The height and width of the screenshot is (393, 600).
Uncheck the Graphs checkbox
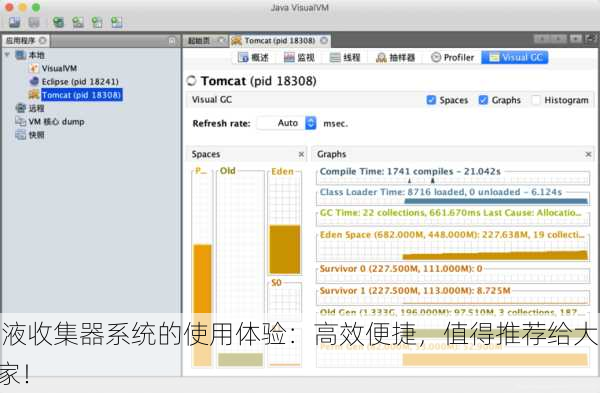483,100
